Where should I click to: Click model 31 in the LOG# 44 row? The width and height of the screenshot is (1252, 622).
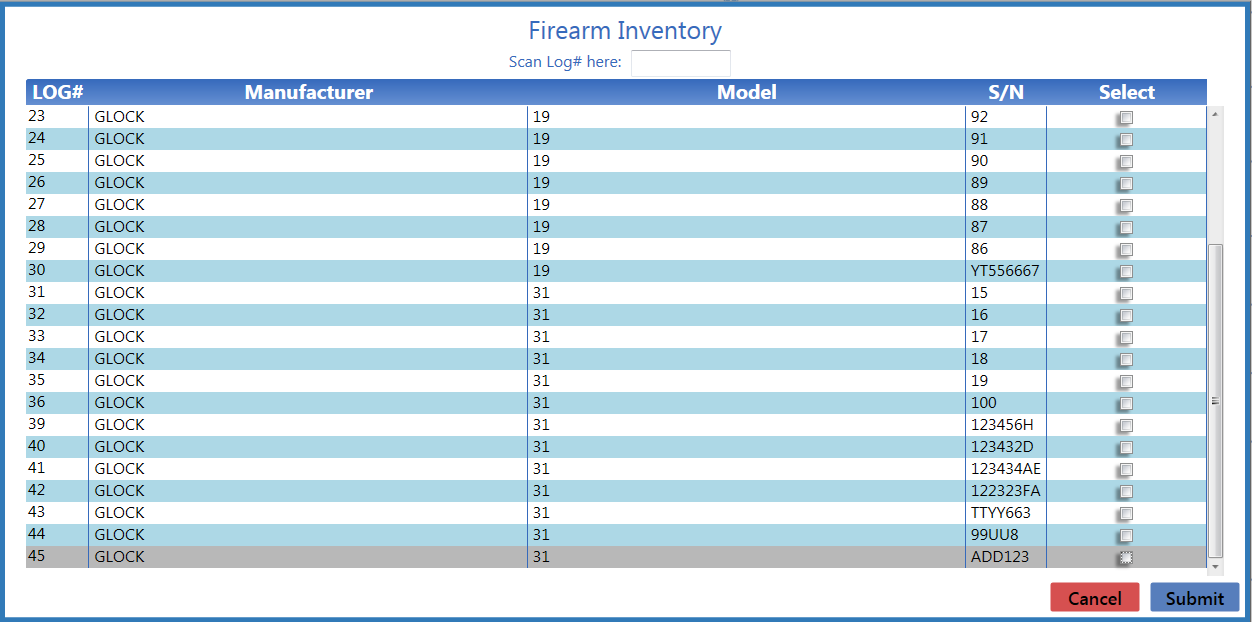pyautogui.click(x=541, y=535)
